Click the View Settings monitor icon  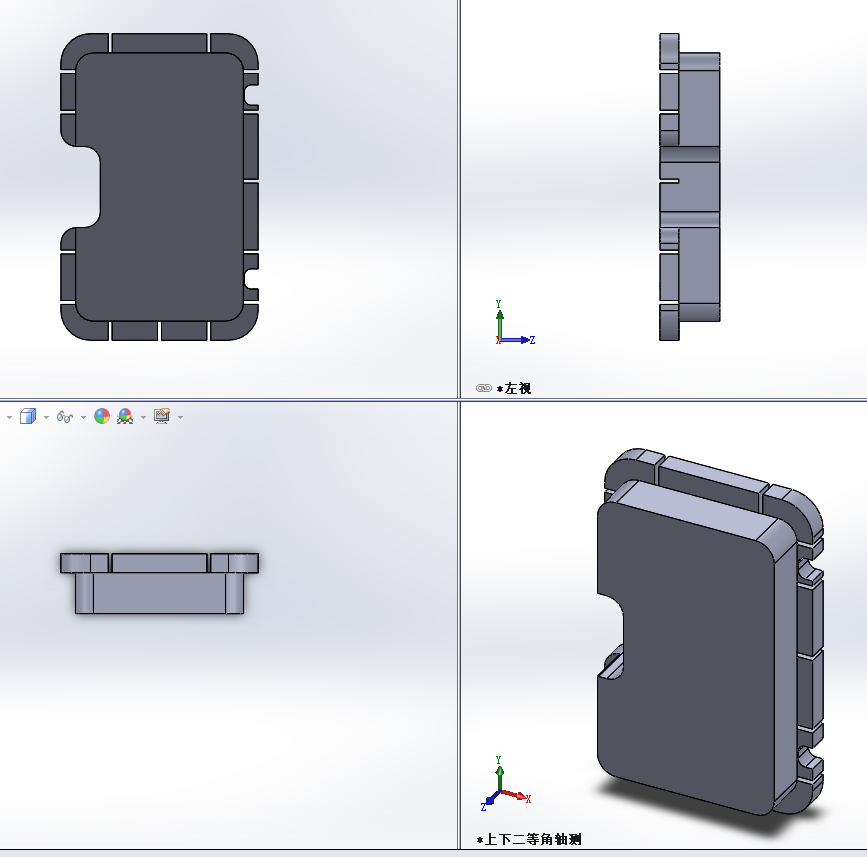pyautogui.click(x=162, y=416)
